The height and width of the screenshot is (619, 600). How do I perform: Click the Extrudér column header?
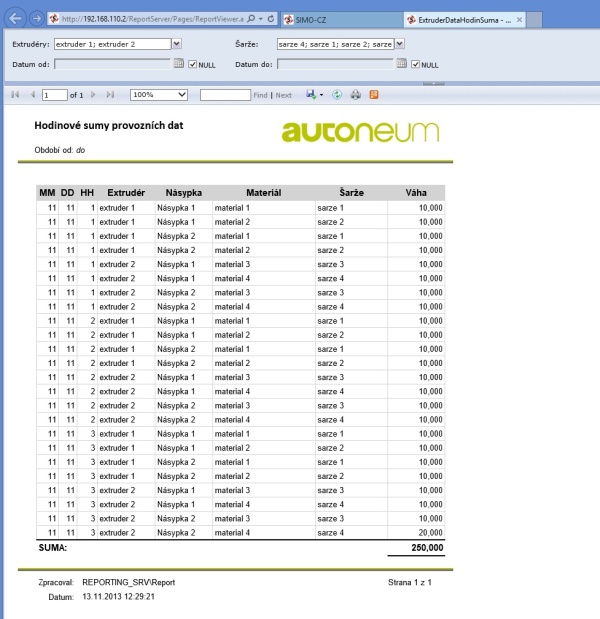(126, 193)
